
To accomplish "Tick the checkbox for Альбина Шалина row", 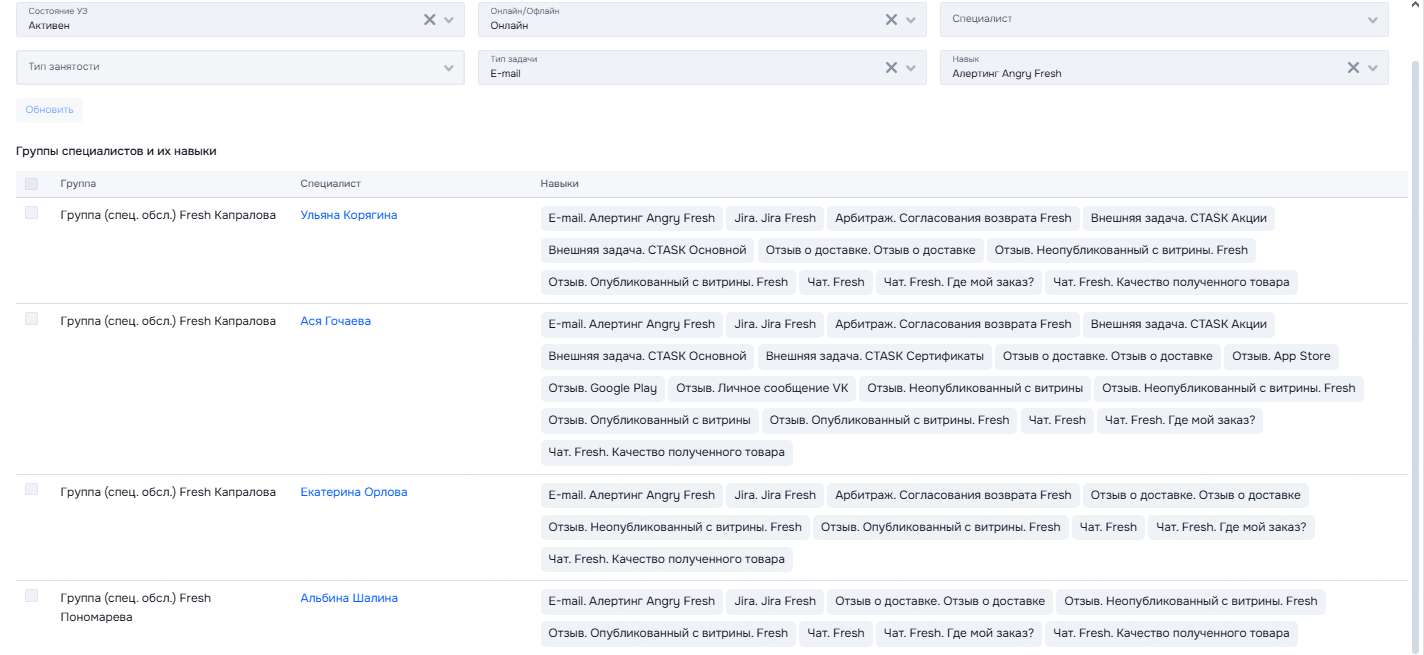I will (x=32, y=596).
